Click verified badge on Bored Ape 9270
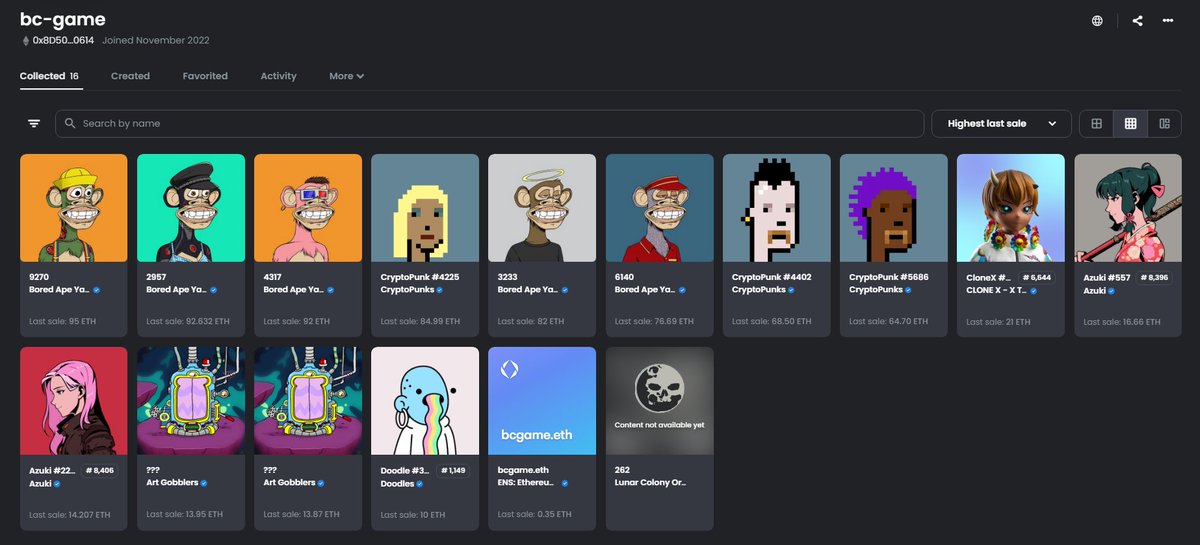 click(96, 289)
